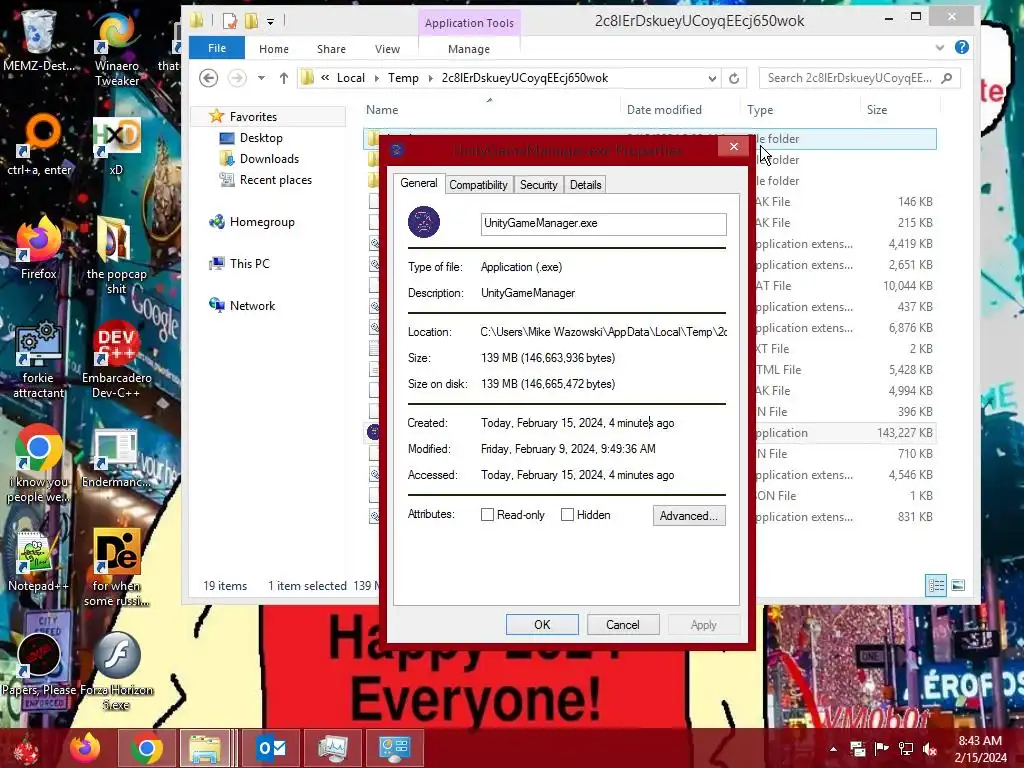Viewport: 1024px width, 768px height.
Task: Sort by the Size column header
Action: 876,110
